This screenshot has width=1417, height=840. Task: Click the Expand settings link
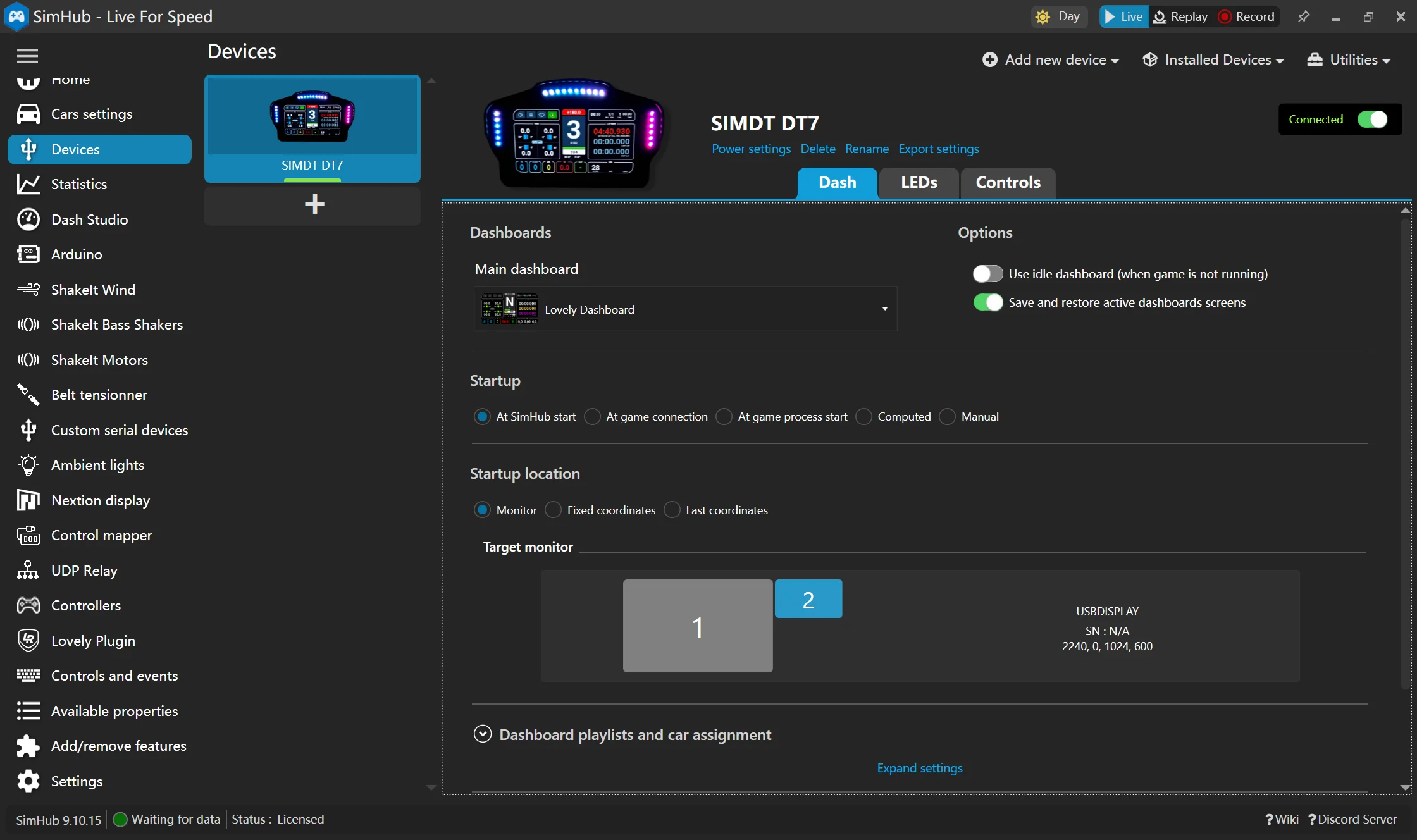pos(919,768)
